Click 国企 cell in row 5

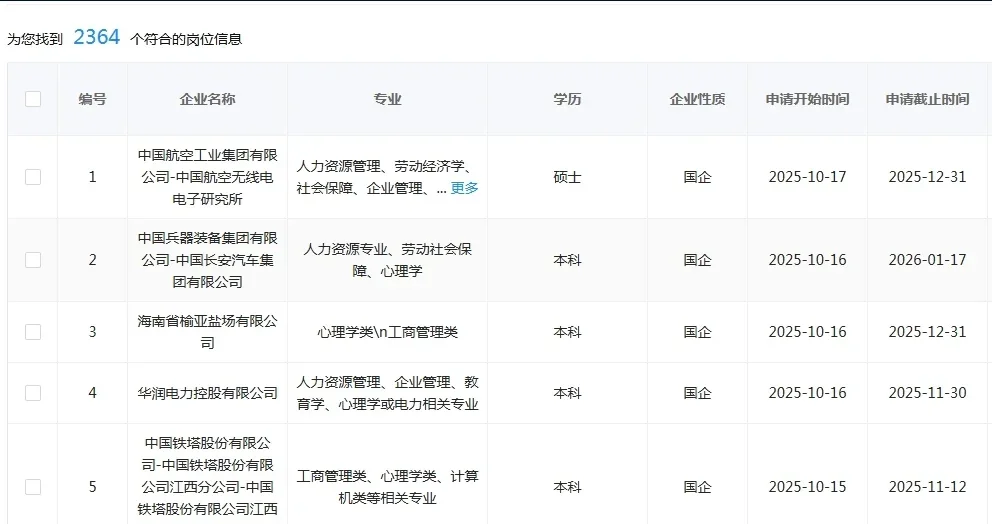[697, 487]
